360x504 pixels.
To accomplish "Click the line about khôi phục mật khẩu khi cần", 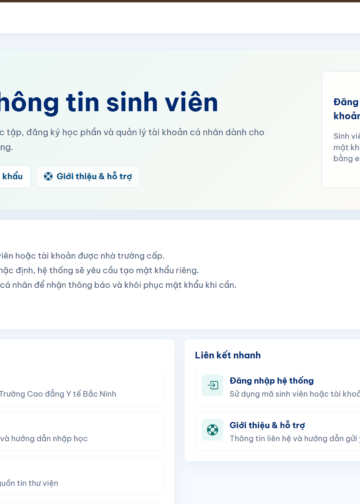I will (118, 285).
